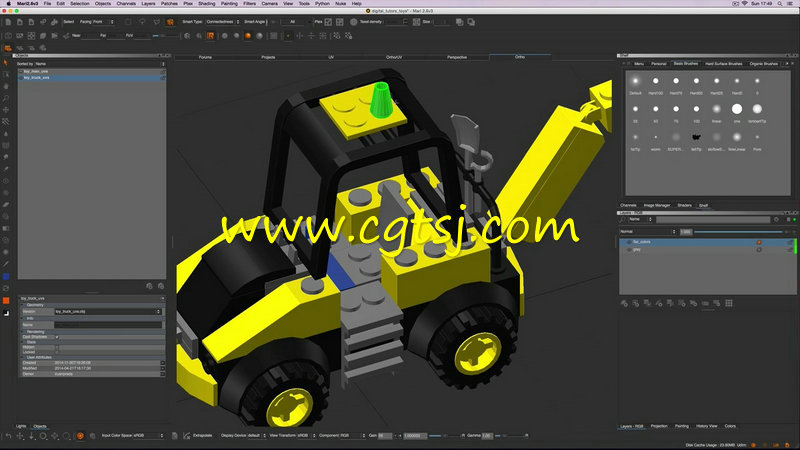
Task: Select the Select tool arrow in toolbox
Action: (6, 63)
